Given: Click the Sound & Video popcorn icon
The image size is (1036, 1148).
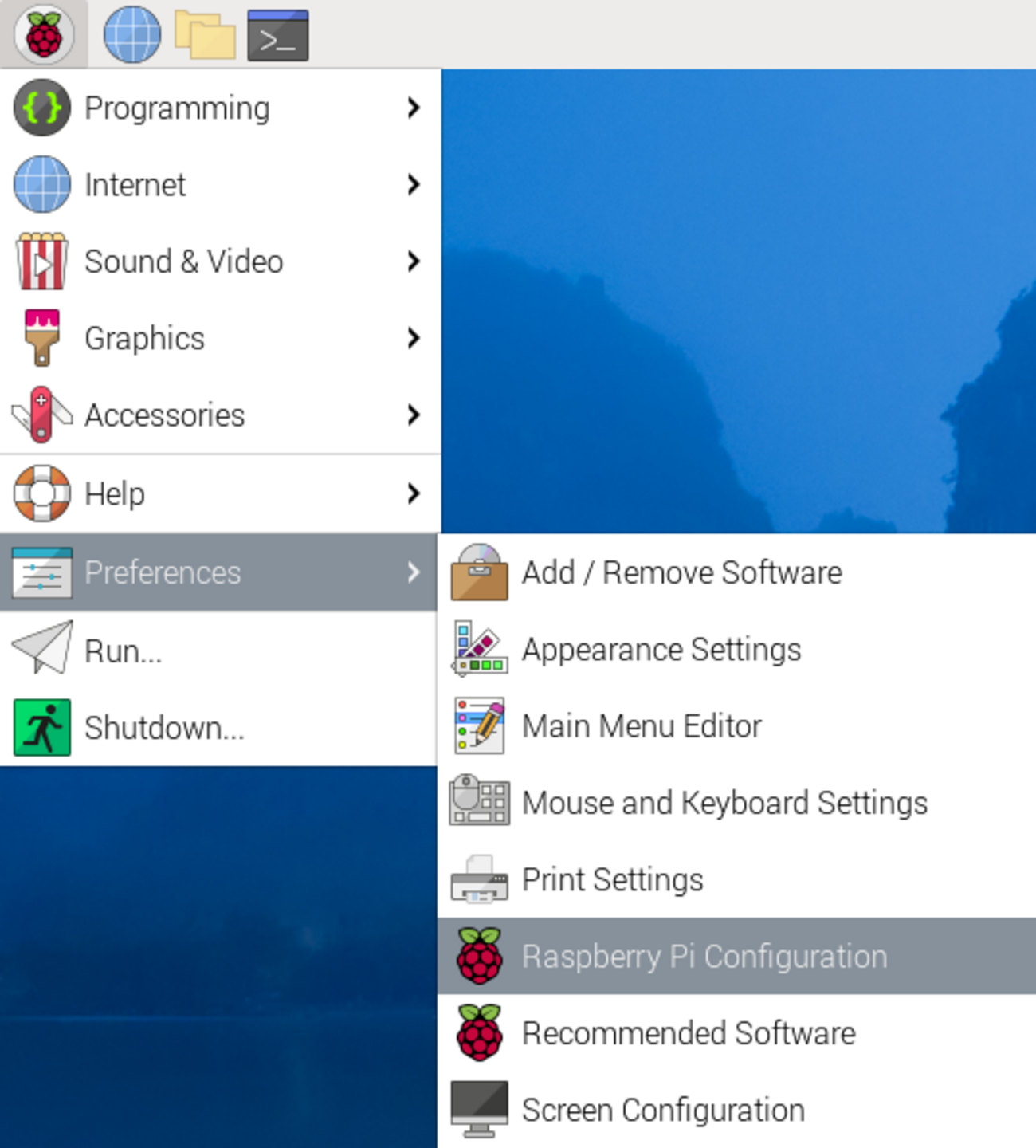Looking at the screenshot, I should pos(42,261).
